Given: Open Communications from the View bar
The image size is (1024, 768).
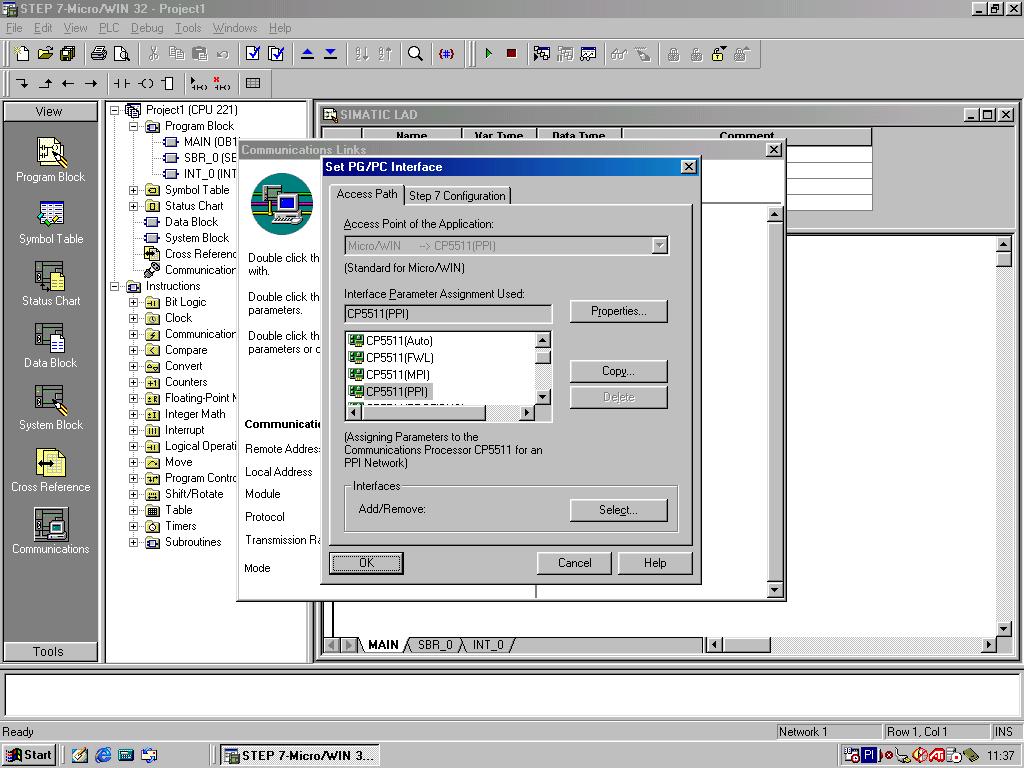Looking at the screenshot, I should 50,532.
